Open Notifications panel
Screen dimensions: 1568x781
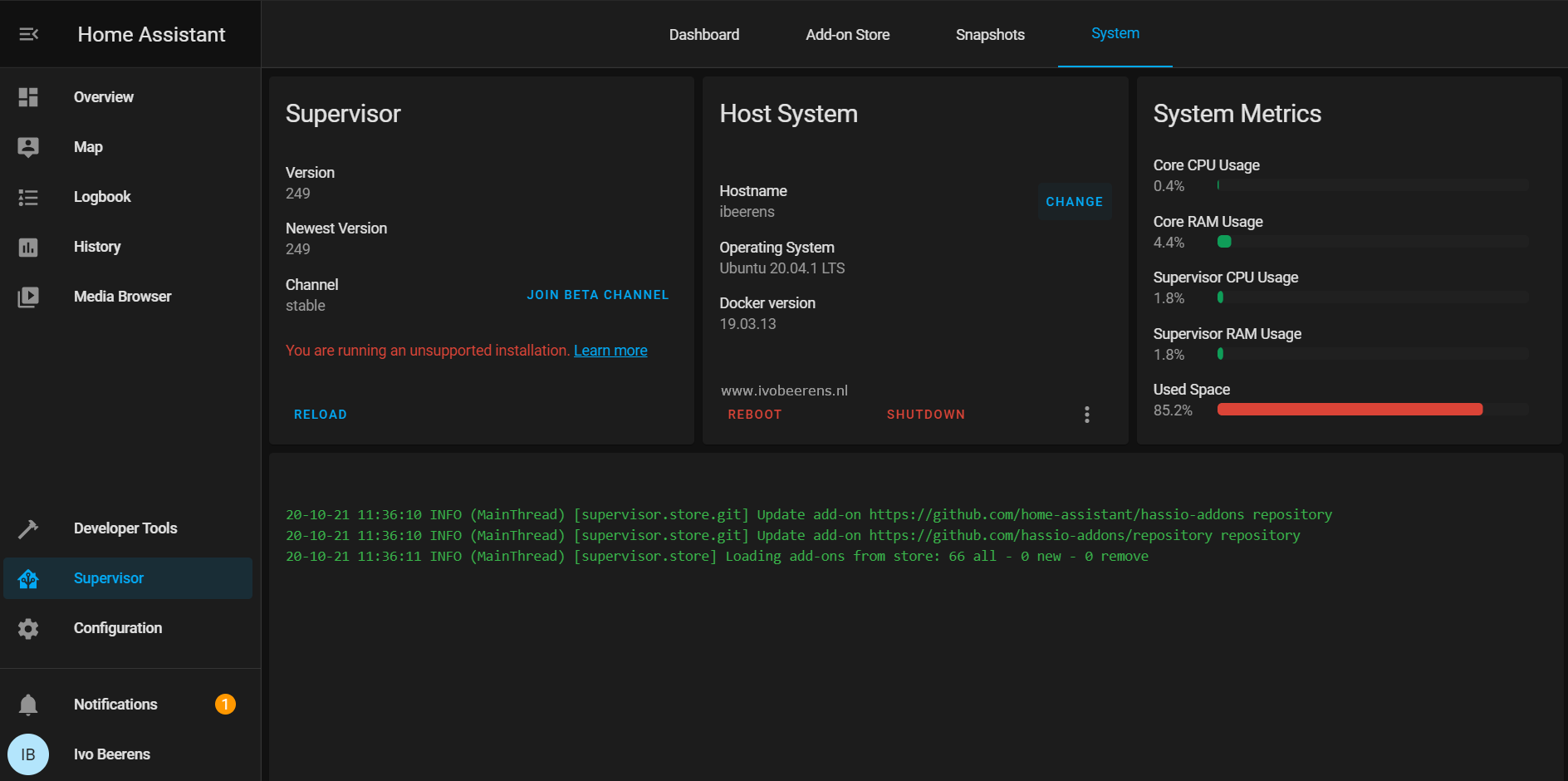click(x=128, y=705)
